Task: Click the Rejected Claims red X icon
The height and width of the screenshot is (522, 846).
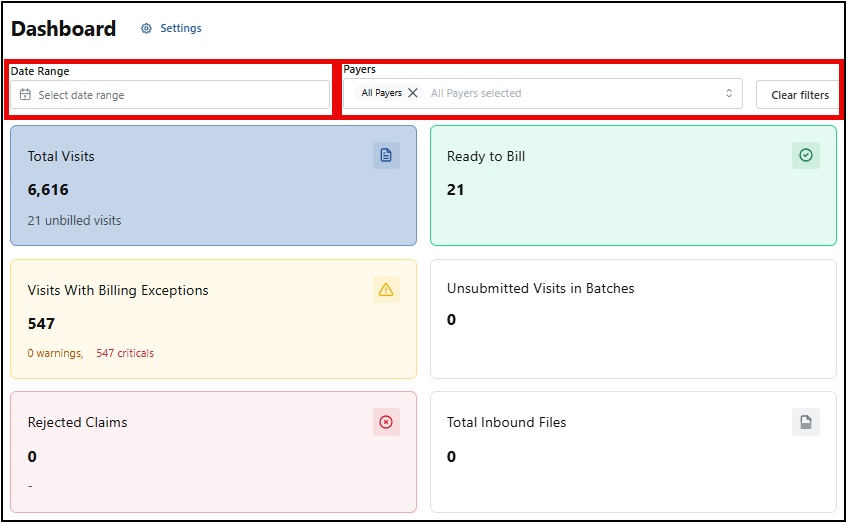Action: pos(386,422)
